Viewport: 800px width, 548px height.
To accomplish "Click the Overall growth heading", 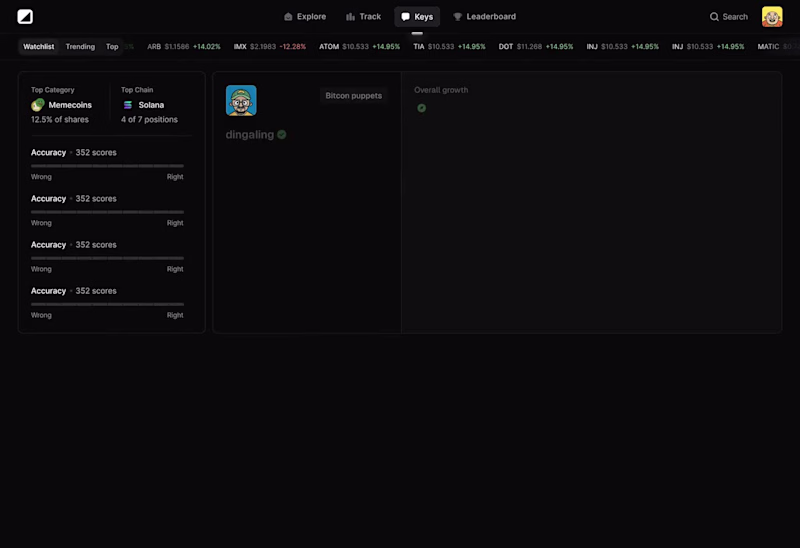I will point(441,90).
